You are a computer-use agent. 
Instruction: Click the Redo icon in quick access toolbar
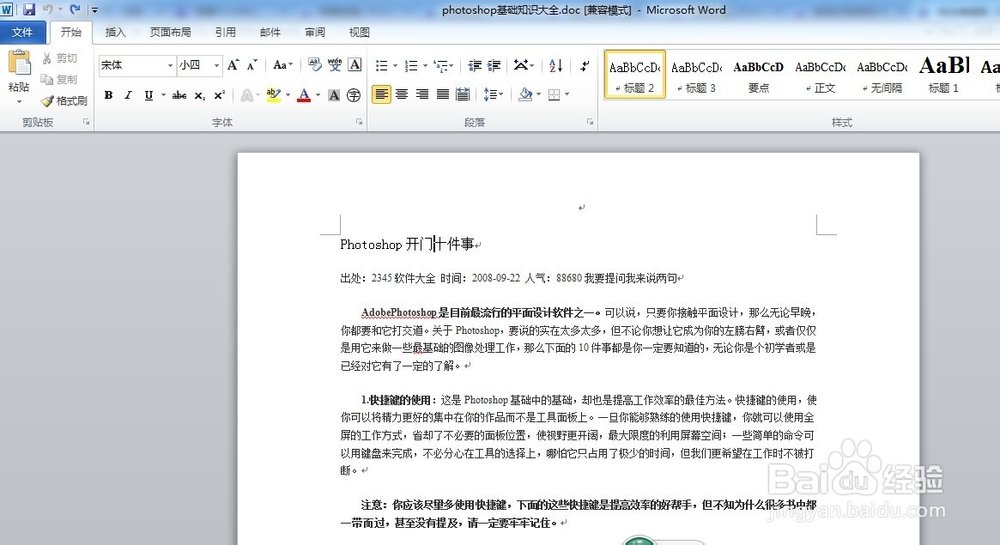coord(75,10)
